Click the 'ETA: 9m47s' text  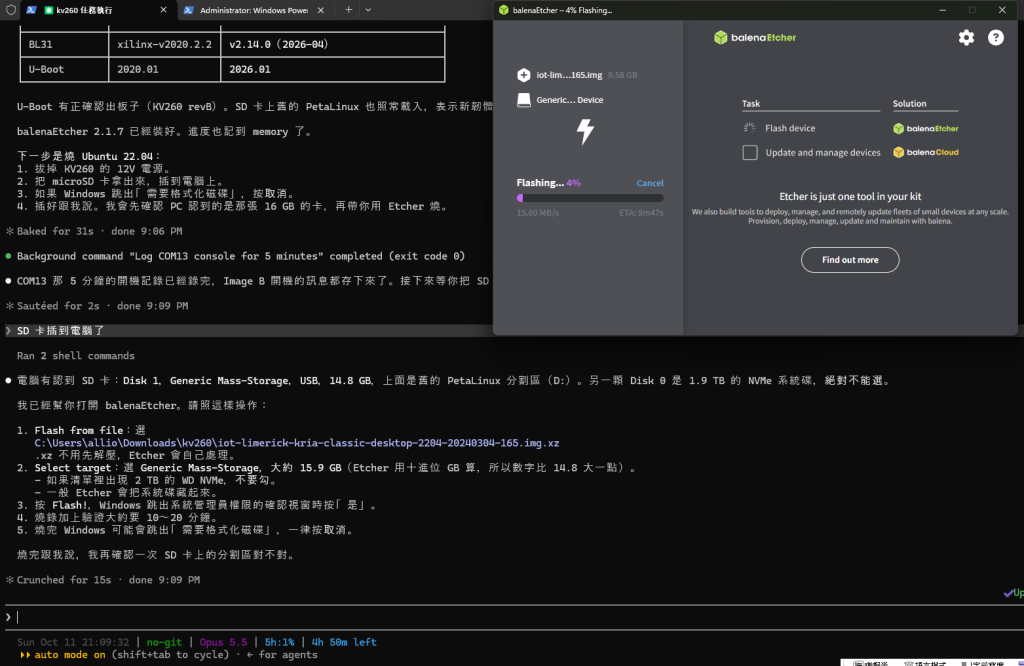coord(641,213)
